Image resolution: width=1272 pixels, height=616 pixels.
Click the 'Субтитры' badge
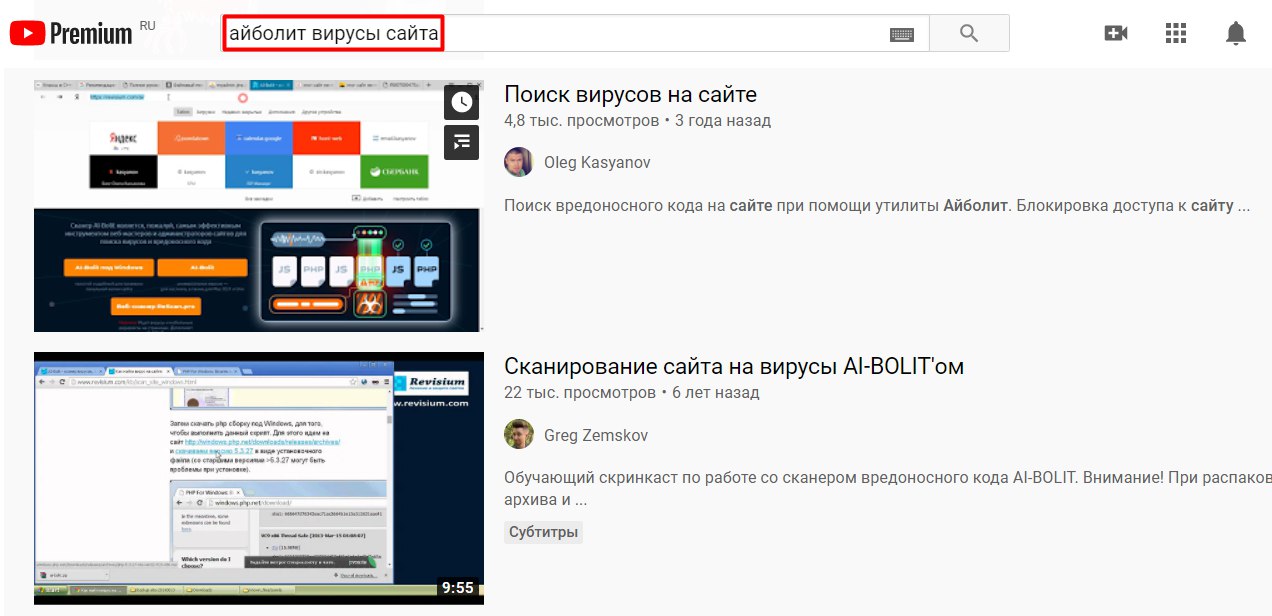[543, 532]
